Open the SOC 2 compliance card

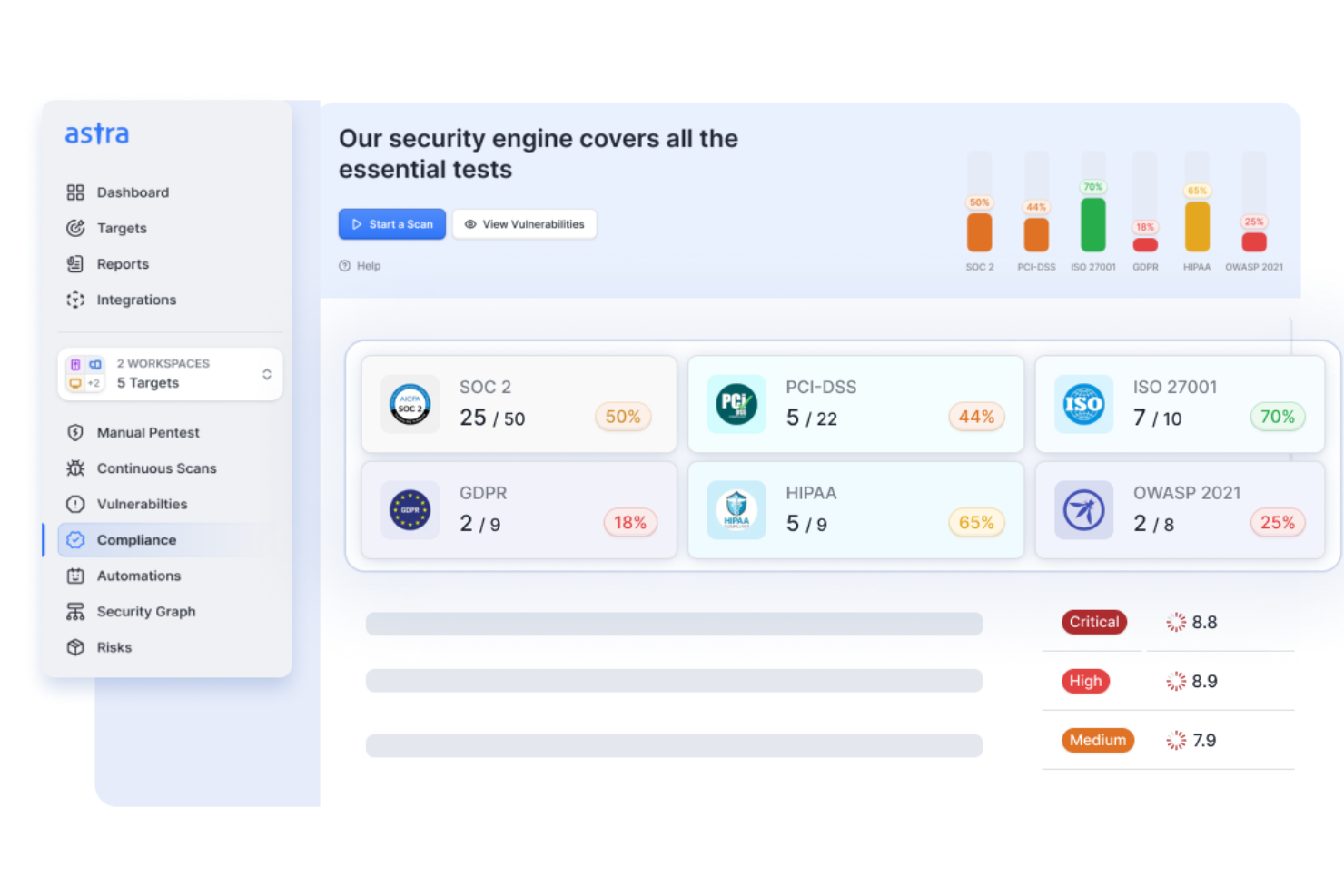point(519,404)
